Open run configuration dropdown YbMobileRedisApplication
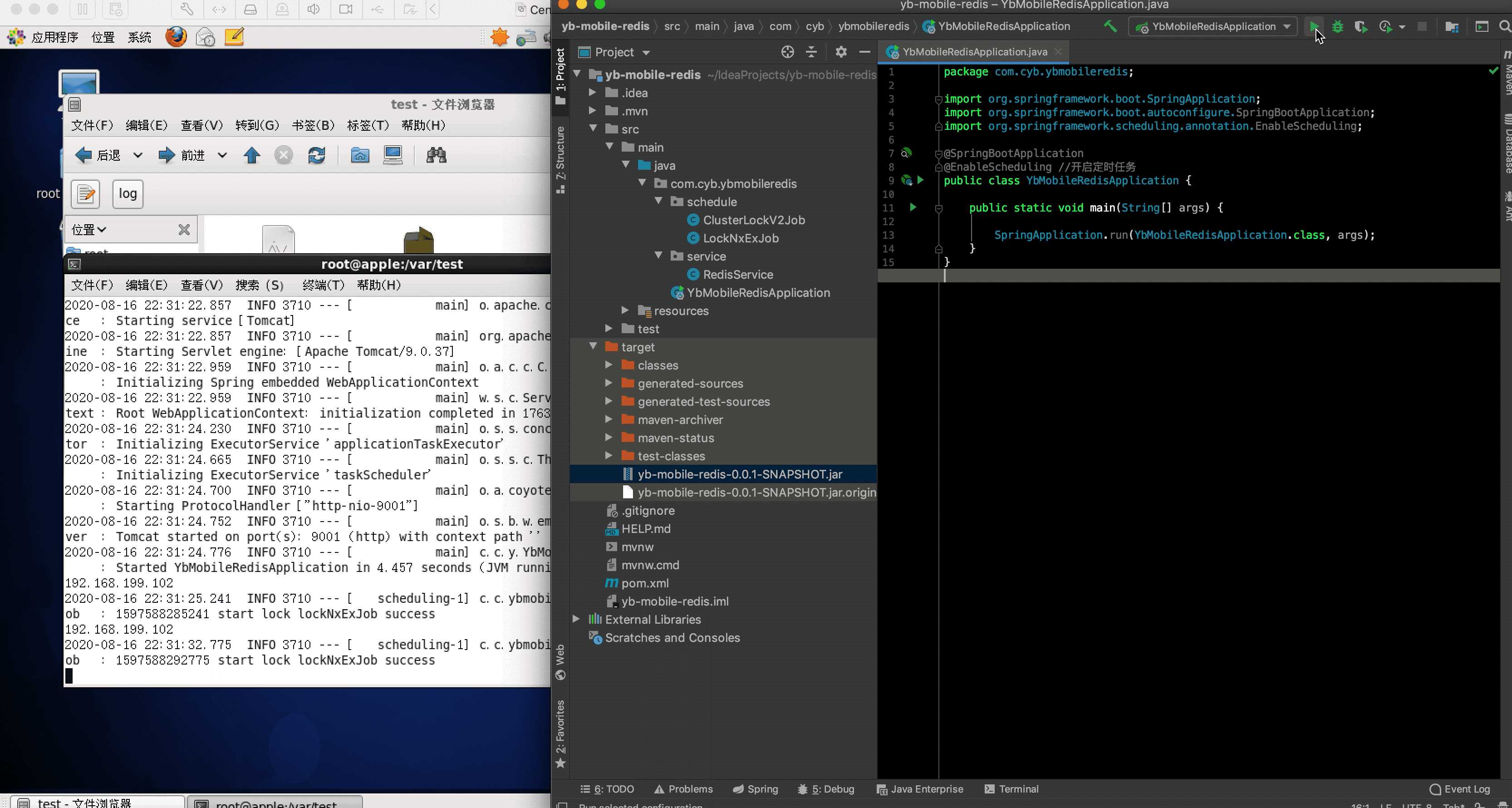Viewport: 1512px width, 808px height. (x=1212, y=26)
